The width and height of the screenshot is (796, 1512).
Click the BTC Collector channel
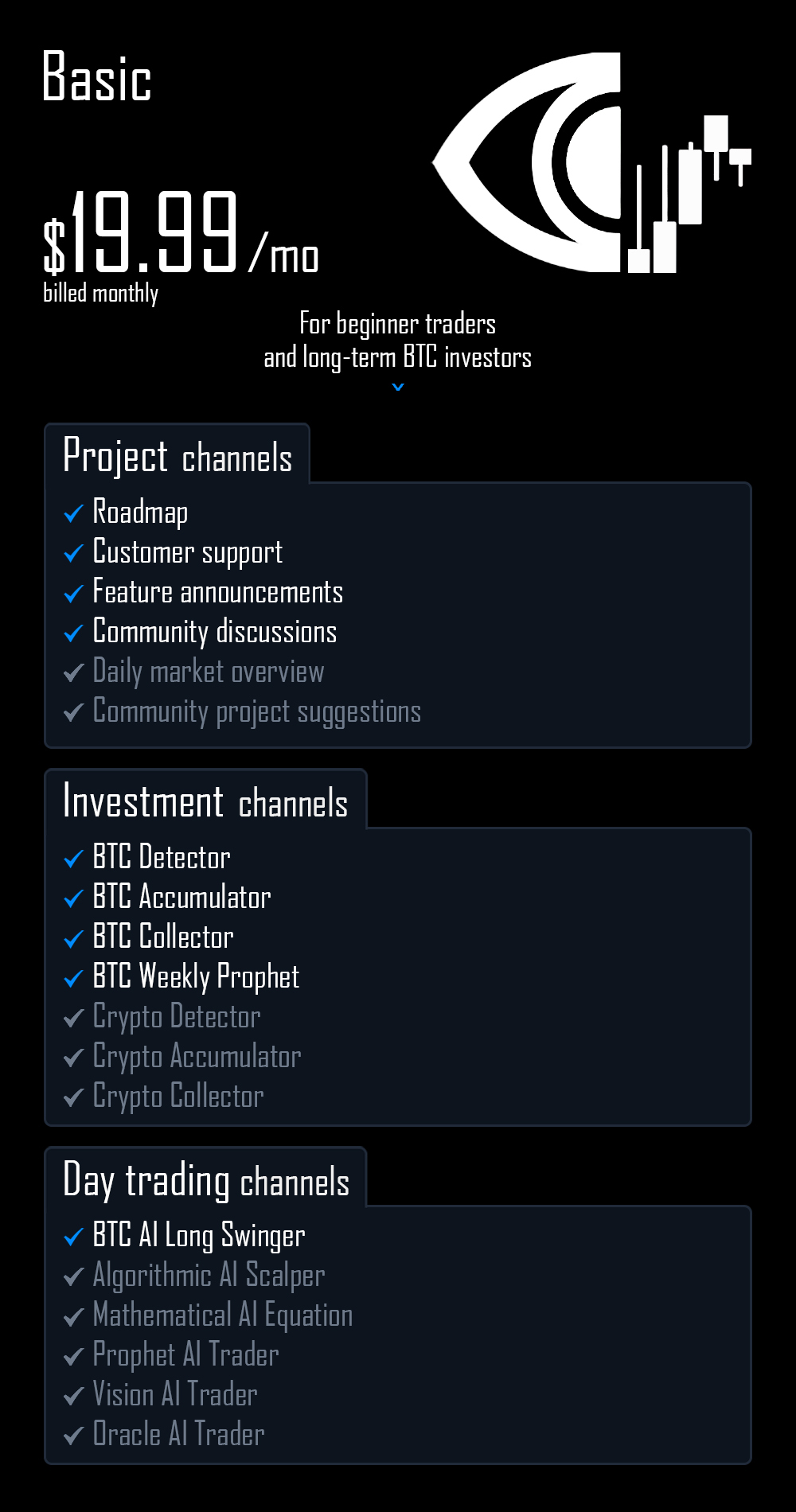163,937
